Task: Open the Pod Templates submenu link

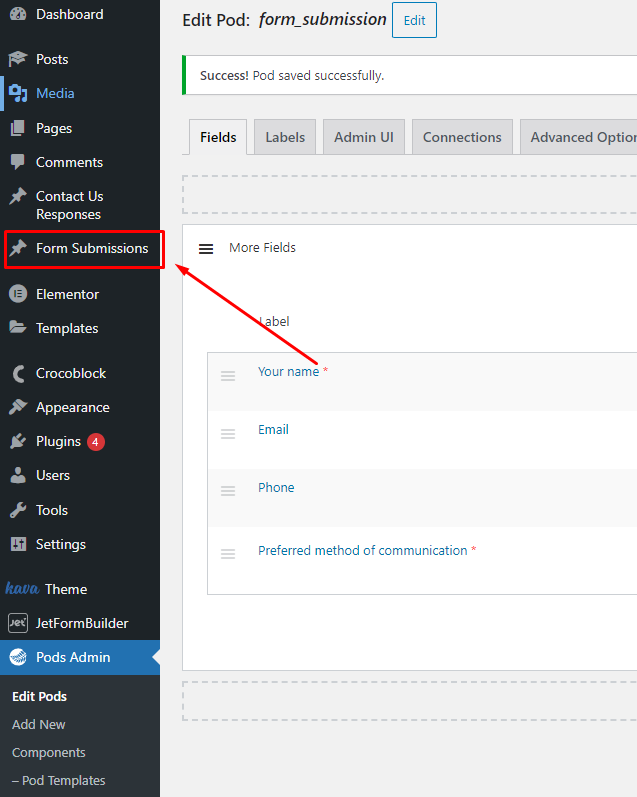Action: (58, 780)
